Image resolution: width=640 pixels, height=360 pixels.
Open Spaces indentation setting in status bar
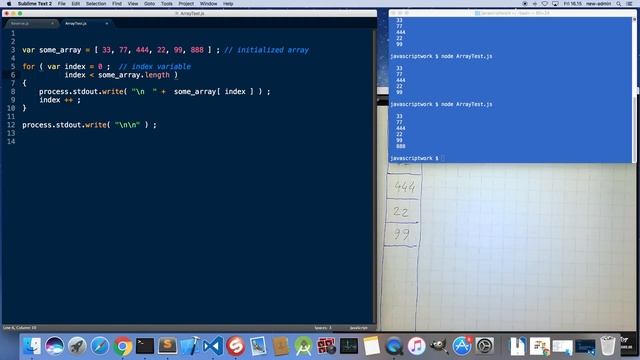click(323, 328)
